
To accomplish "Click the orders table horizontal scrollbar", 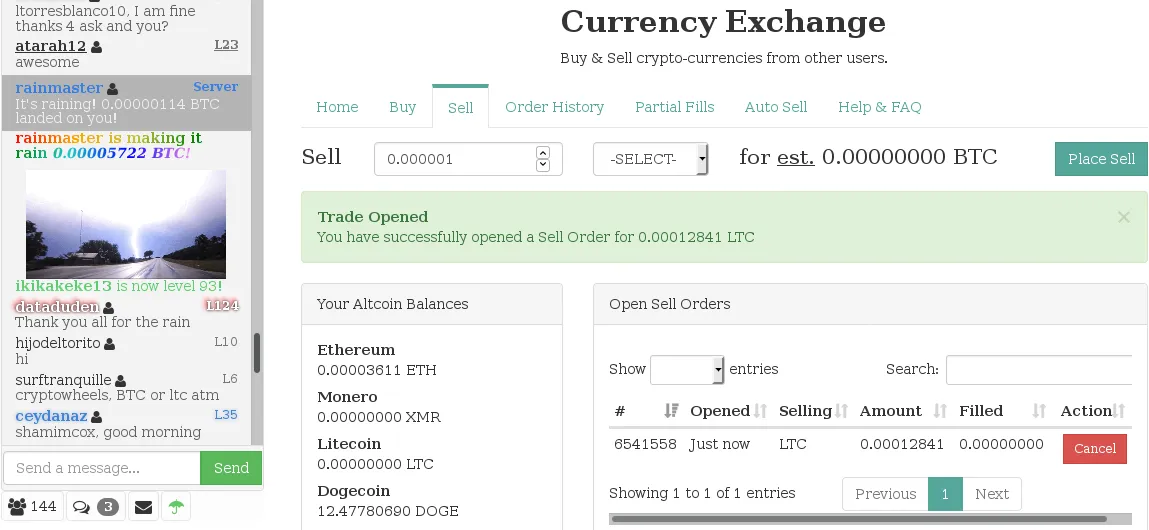I will [x=859, y=519].
